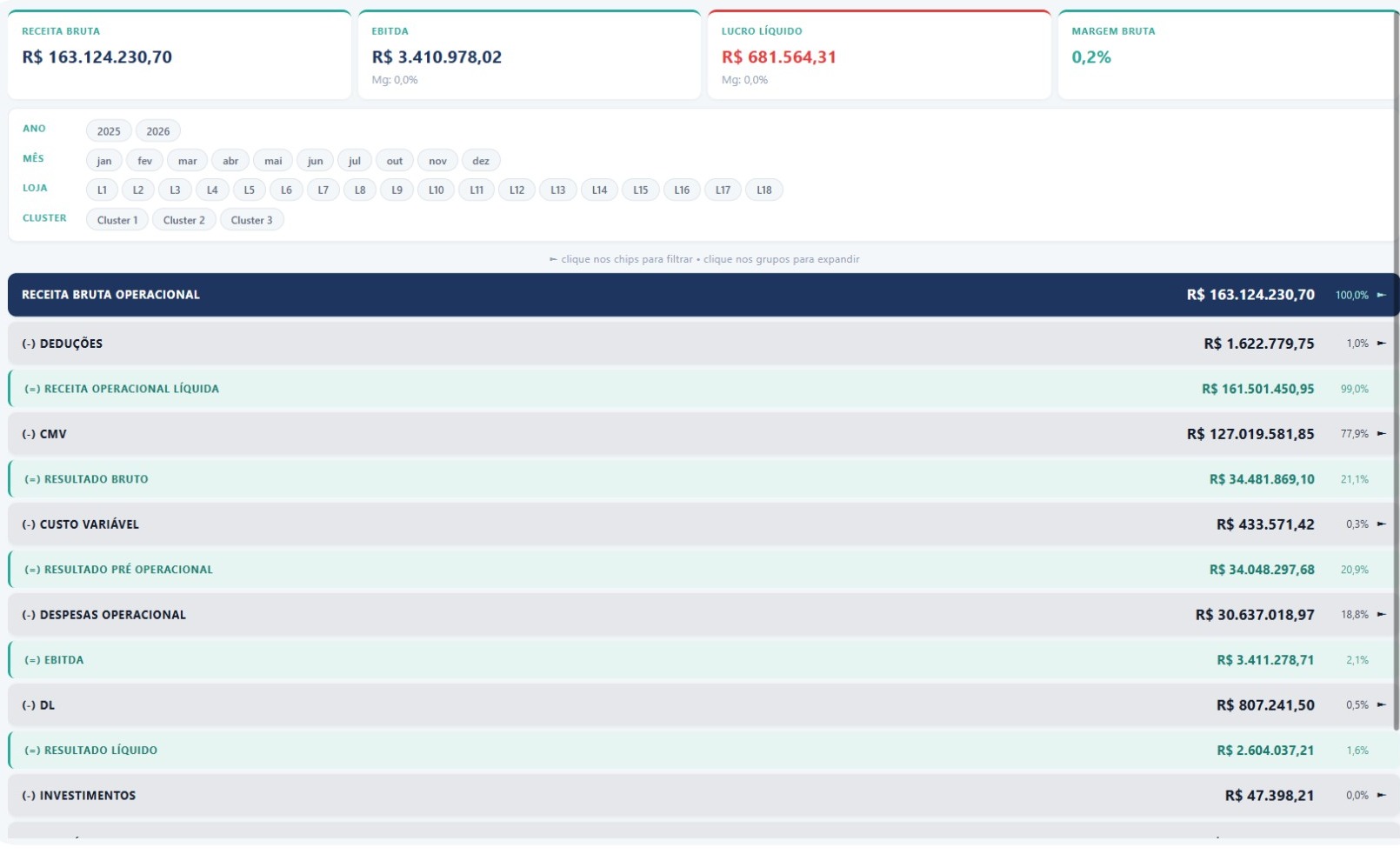Filter by store L10
Viewport: 1400px width, 861px height.
(437, 190)
